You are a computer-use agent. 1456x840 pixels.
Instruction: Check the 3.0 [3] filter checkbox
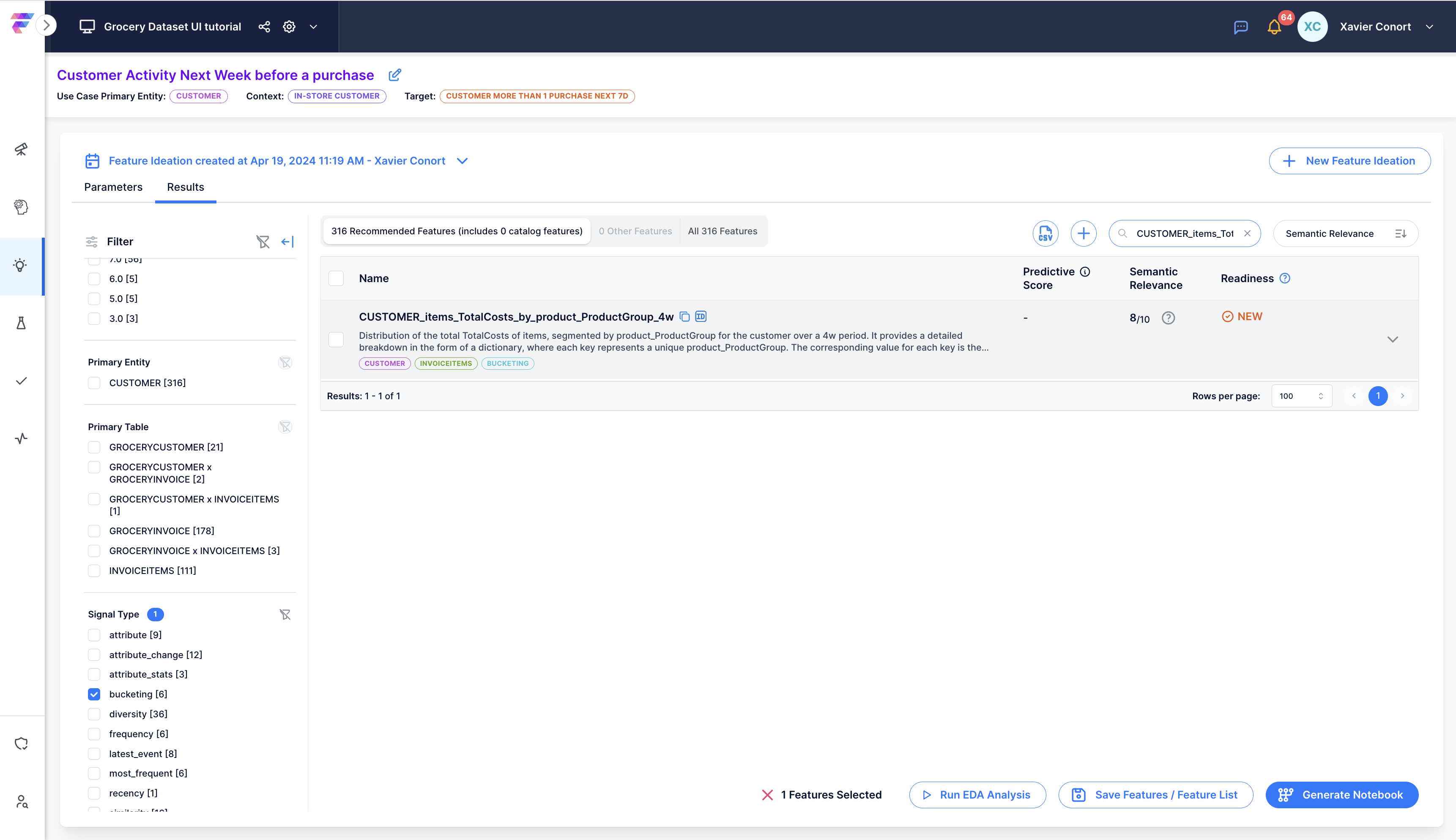coord(94,318)
